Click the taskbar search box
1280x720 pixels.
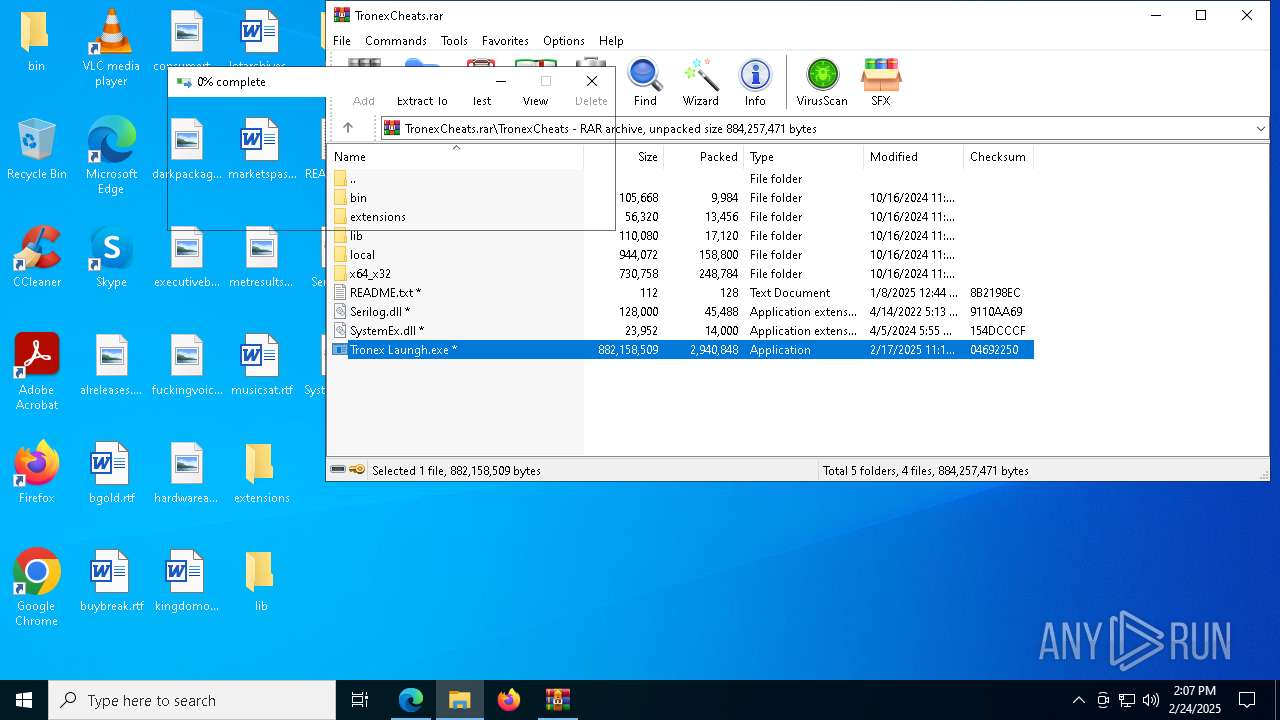pyautogui.click(x=192, y=700)
